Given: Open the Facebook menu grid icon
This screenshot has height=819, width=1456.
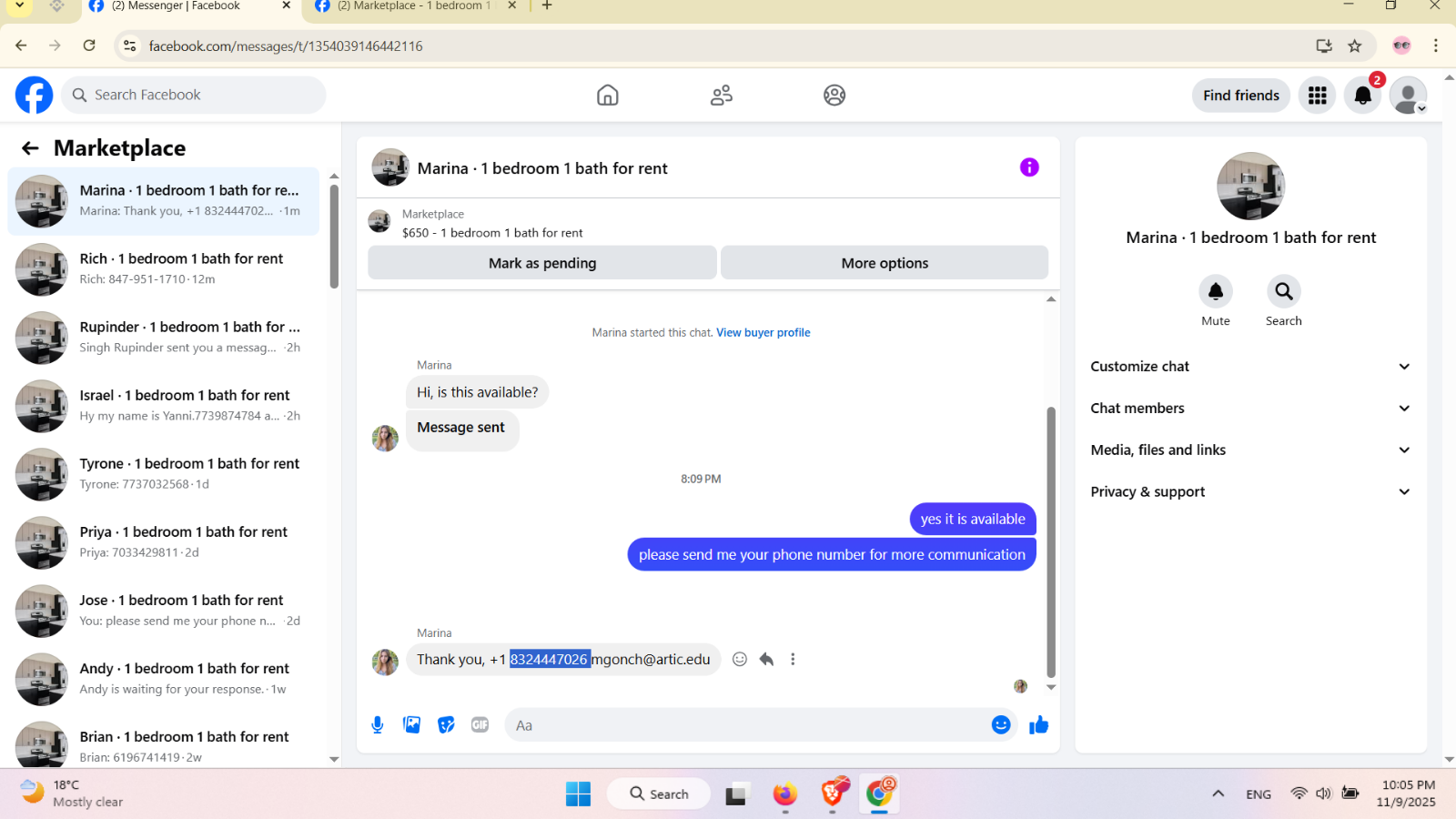Looking at the screenshot, I should coord(1318,96).
